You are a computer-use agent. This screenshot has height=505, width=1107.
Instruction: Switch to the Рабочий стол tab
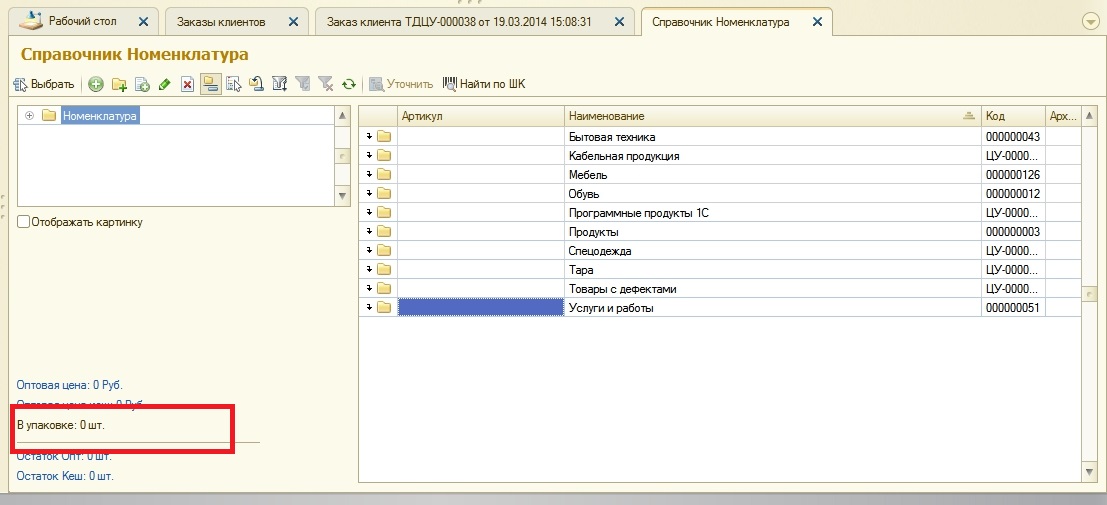tap(82, 21)
